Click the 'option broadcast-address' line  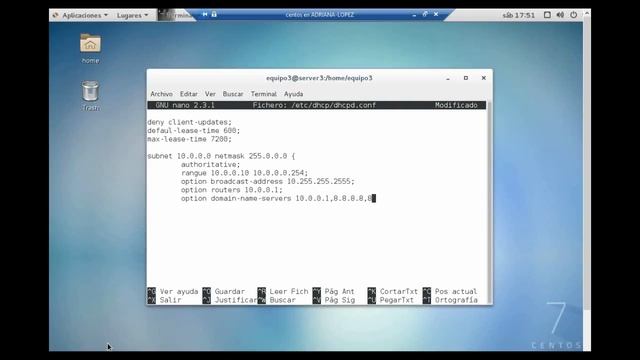(268, 181)
